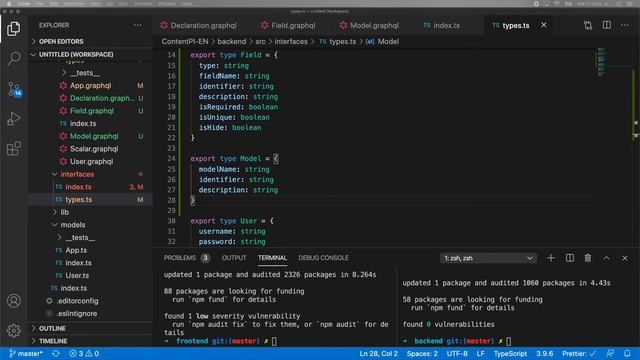Collapse the models folder
The width and height of the screenshot is (640, 360).
[x=73, y=225]
